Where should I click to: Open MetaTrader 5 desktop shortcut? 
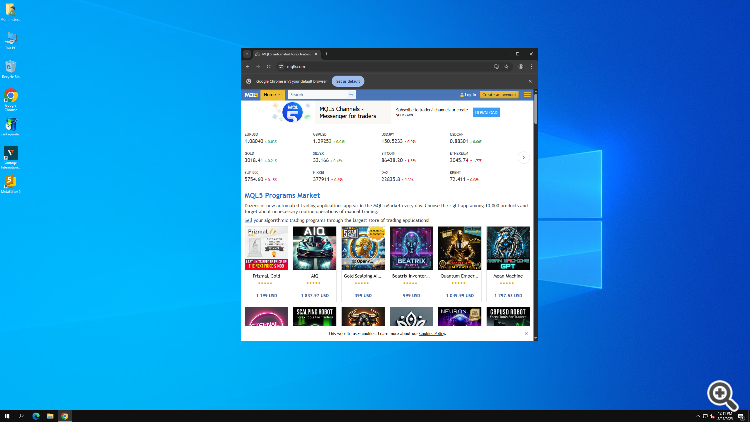click(x=11, y=184)
